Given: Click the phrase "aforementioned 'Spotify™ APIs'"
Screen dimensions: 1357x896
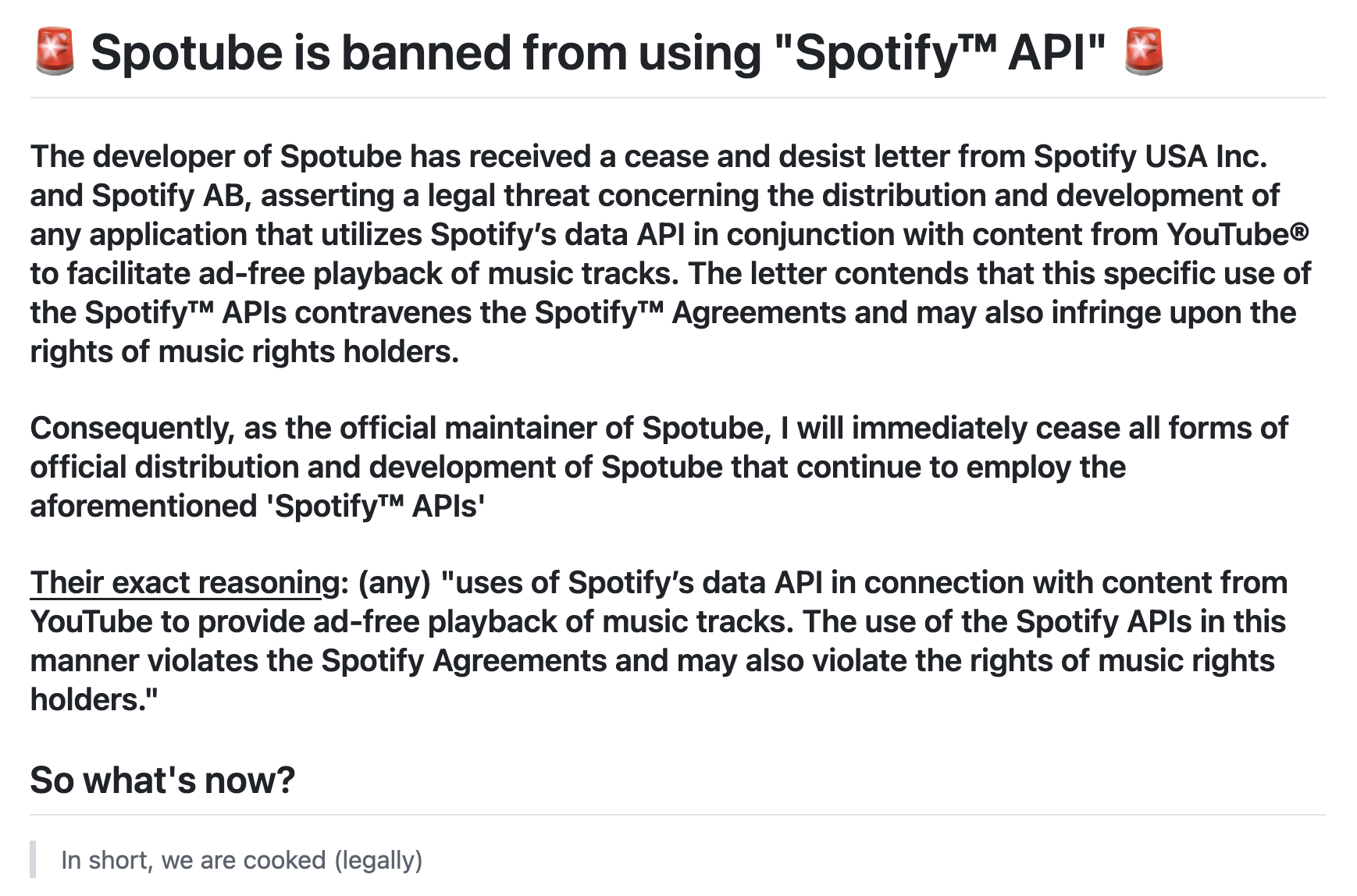Looking at the screenshot, I should (258, 507).
